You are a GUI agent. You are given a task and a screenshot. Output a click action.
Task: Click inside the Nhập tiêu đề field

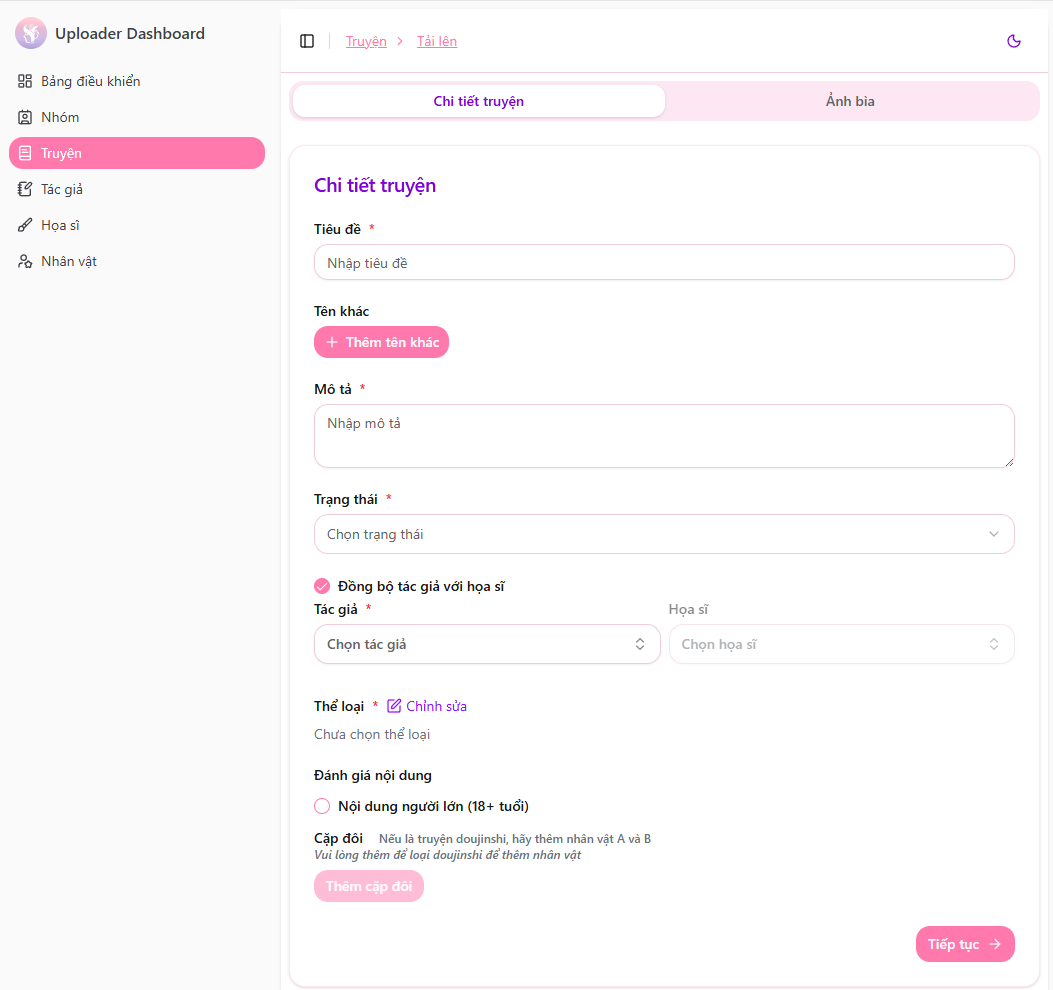664,262
